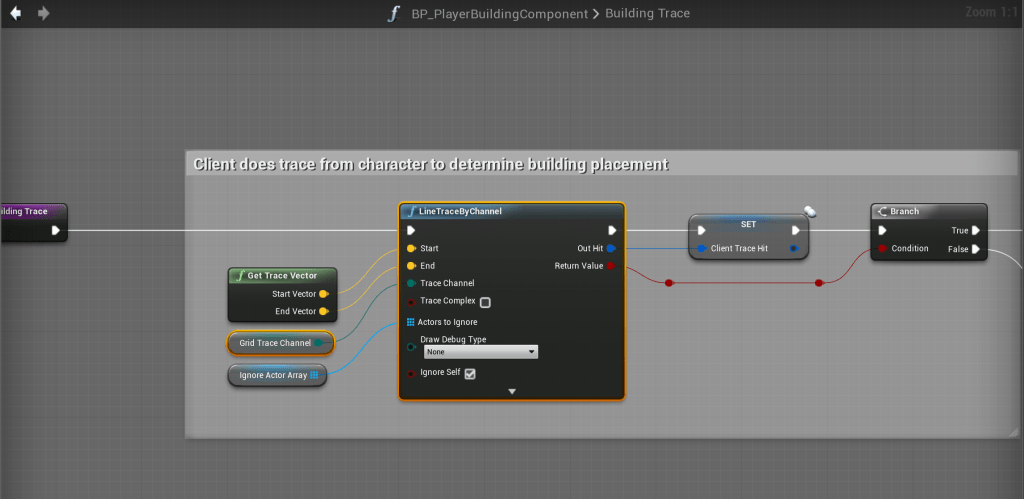Open the Draw Debug Type dropdown

pyautogui.click(x=481, y=352)
